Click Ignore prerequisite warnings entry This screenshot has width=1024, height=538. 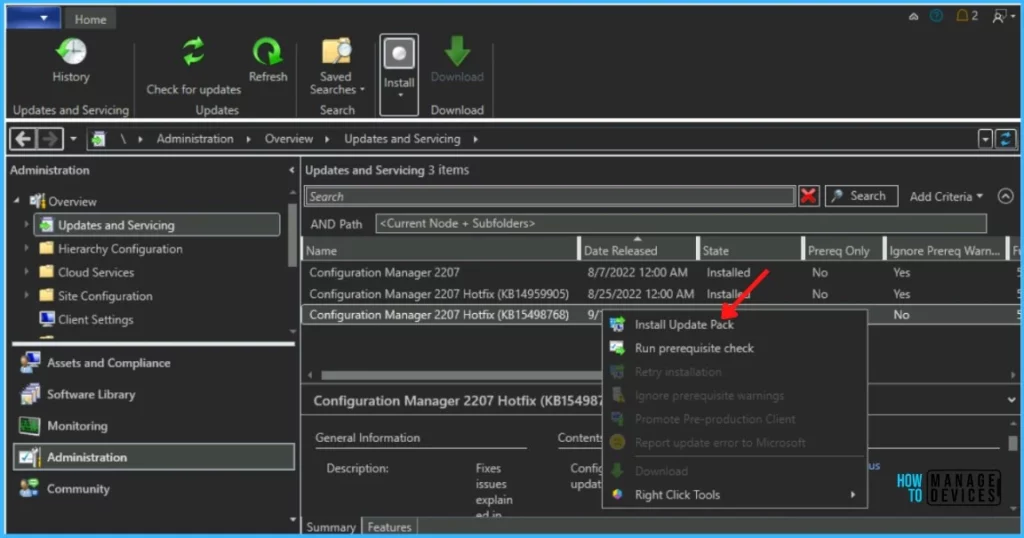735,395
